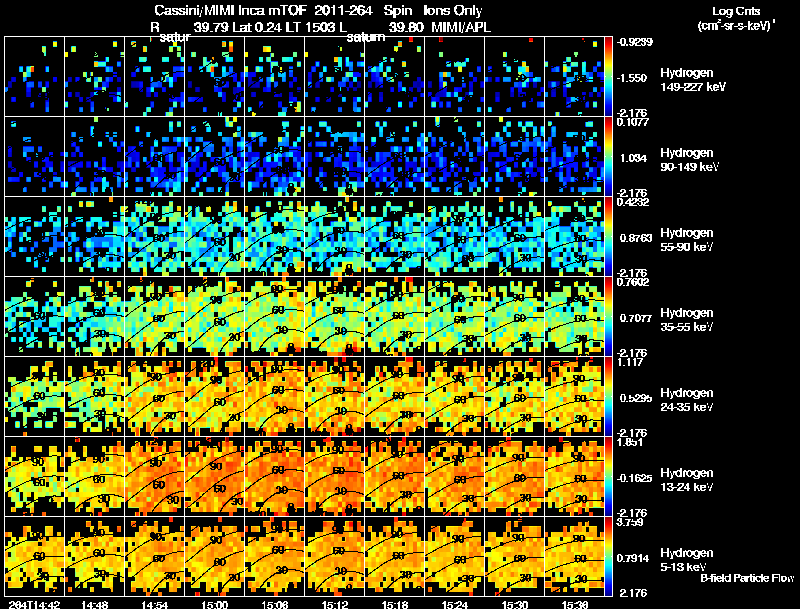Click the 15:00 panel in 55-90 keV row
This screenshot has height=609, width=800.
pyautogui.click(x=214, y=236)
